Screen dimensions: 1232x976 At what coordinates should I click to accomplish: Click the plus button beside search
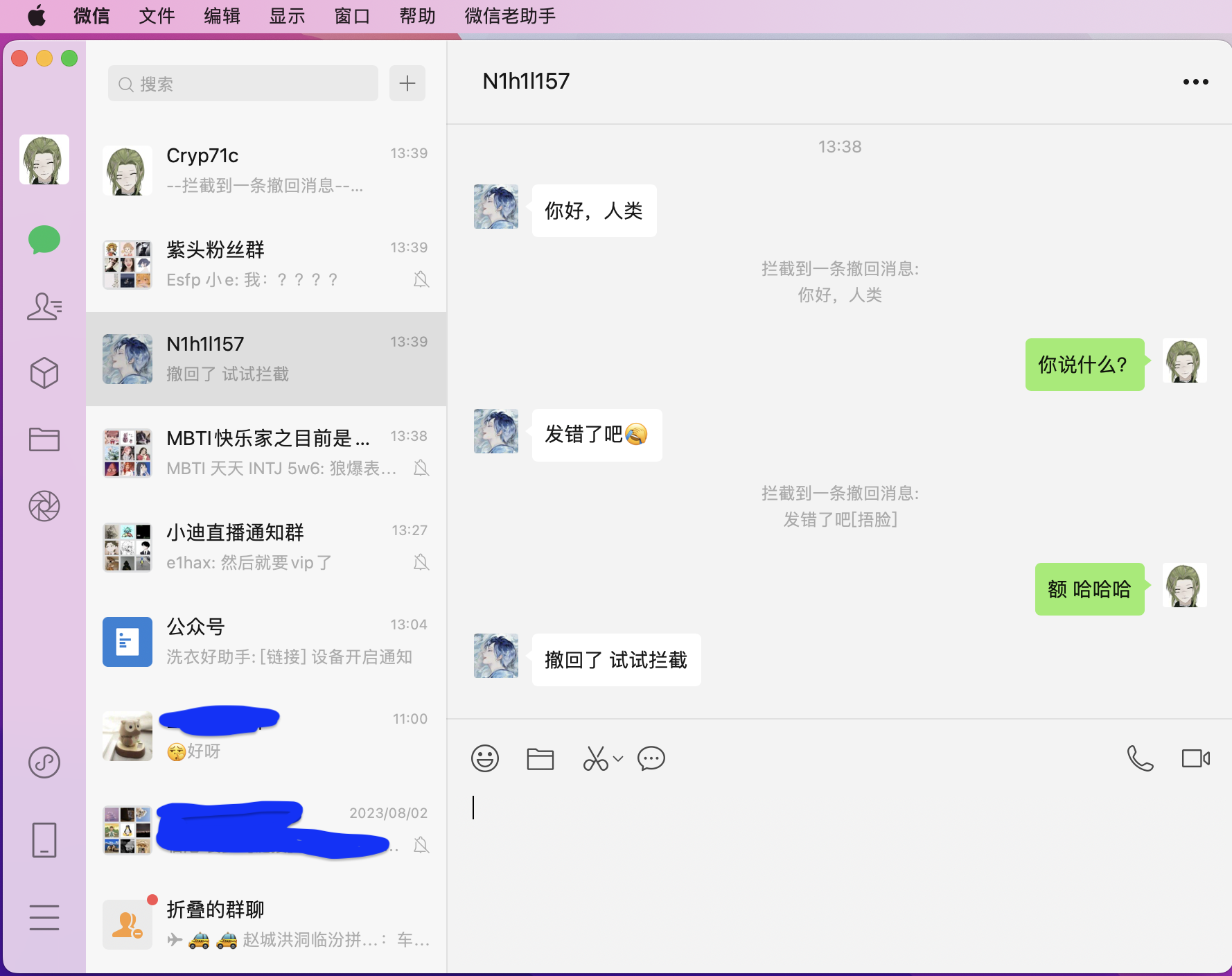tap(407, 84)
